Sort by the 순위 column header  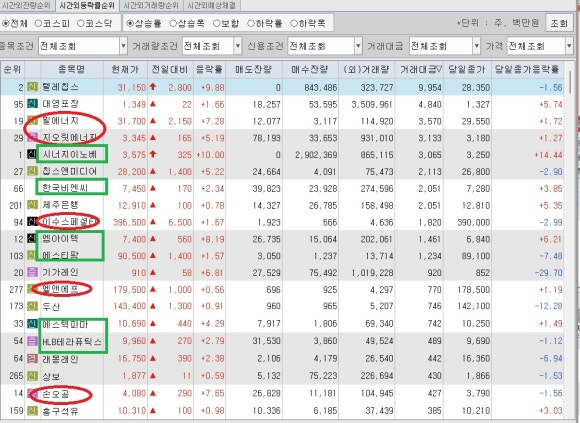pyautogui.click(x=12, y=69)
